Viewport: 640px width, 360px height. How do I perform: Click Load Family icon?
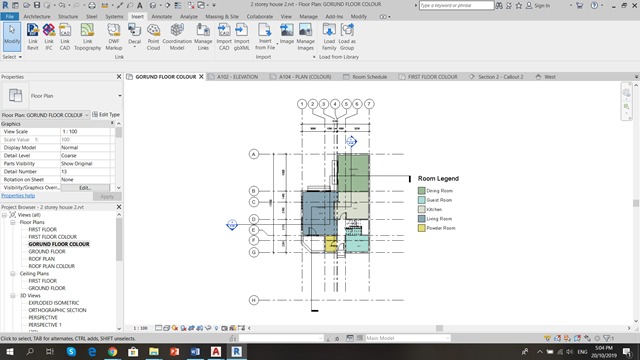(329, 37)
